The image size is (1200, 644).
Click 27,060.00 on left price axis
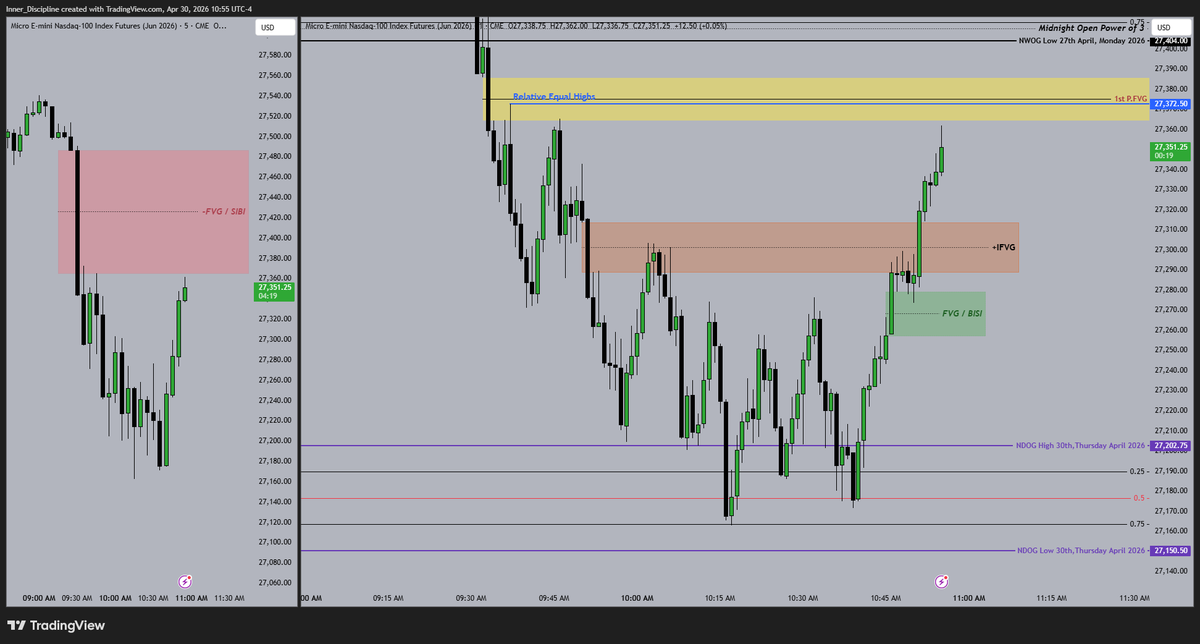click(274, 582)
